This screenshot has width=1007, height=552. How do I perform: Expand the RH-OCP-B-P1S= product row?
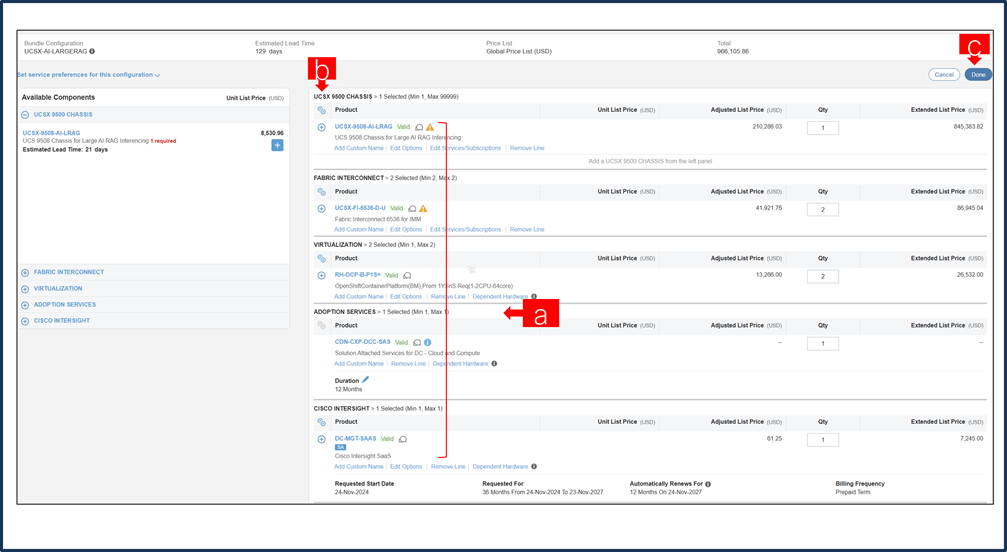pyautogui.click(x=322, y=275)
